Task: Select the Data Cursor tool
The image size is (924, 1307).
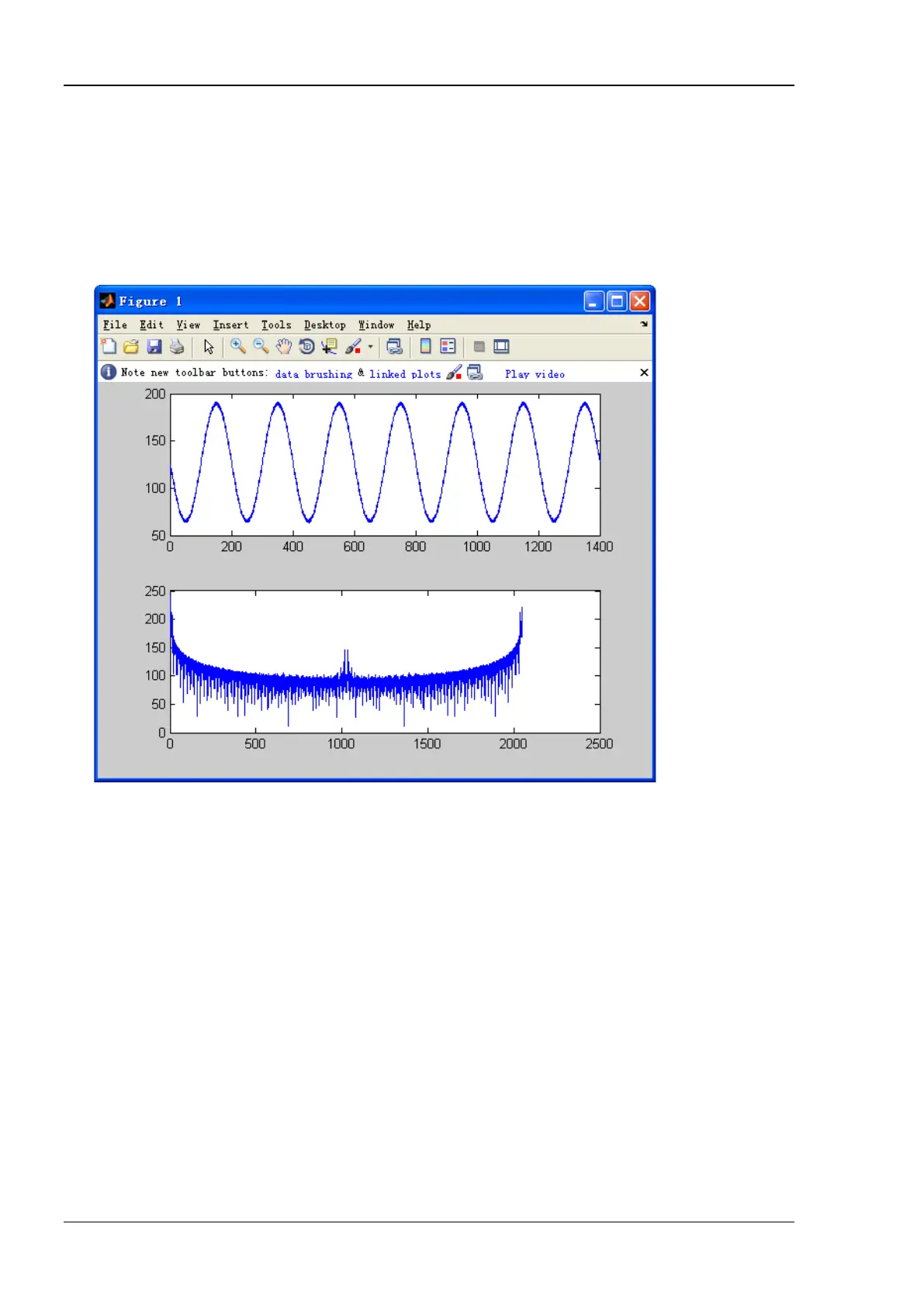Action: tap(329, 347)
